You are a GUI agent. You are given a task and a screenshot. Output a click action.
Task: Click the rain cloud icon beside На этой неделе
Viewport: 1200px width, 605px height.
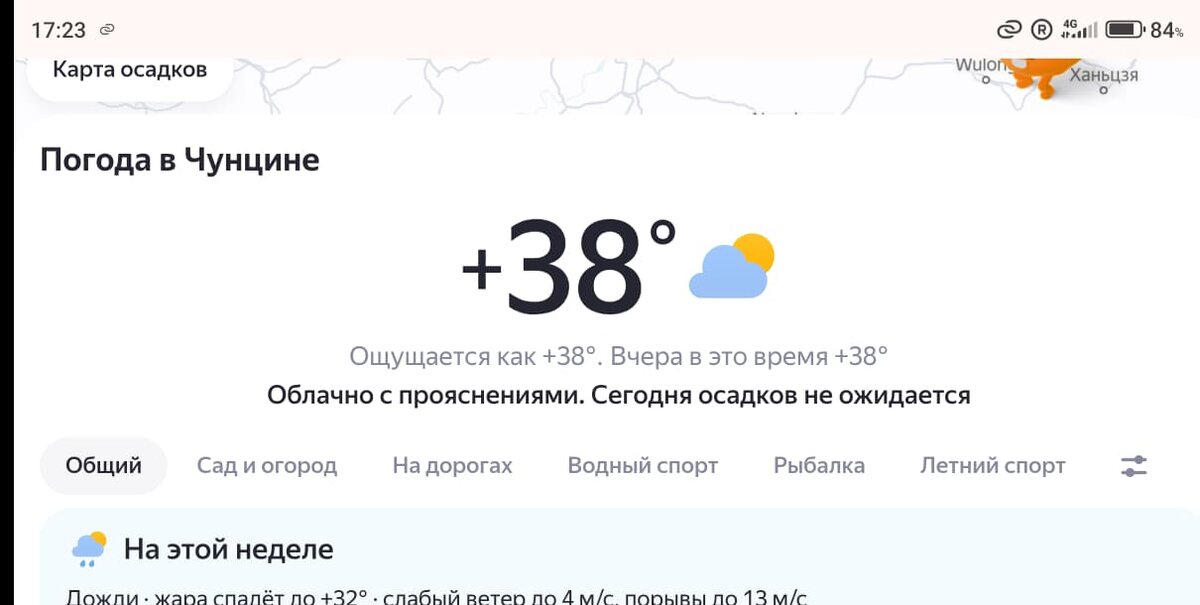pos(88,547)
